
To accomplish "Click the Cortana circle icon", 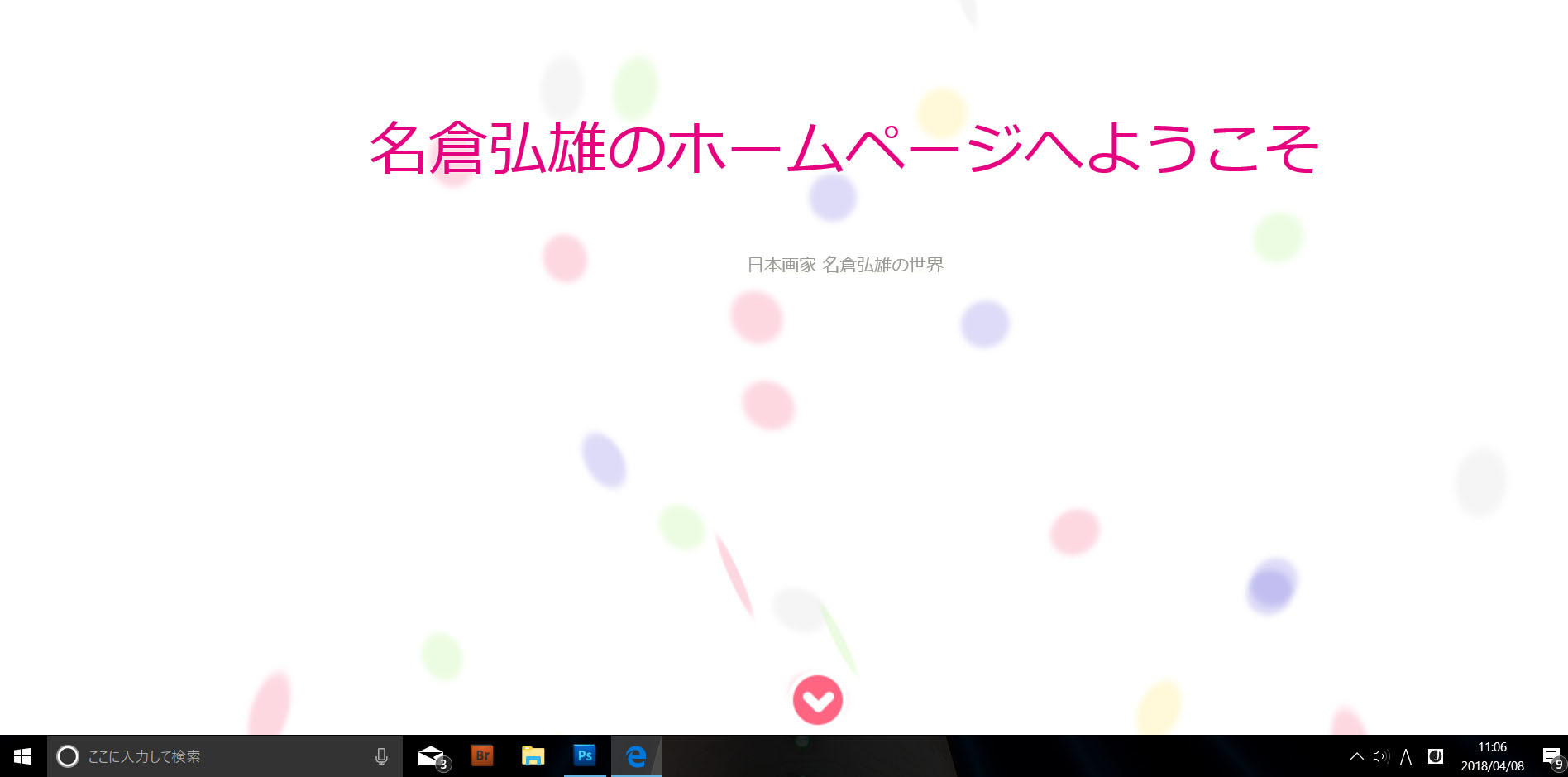I will [x=68, y=756].
